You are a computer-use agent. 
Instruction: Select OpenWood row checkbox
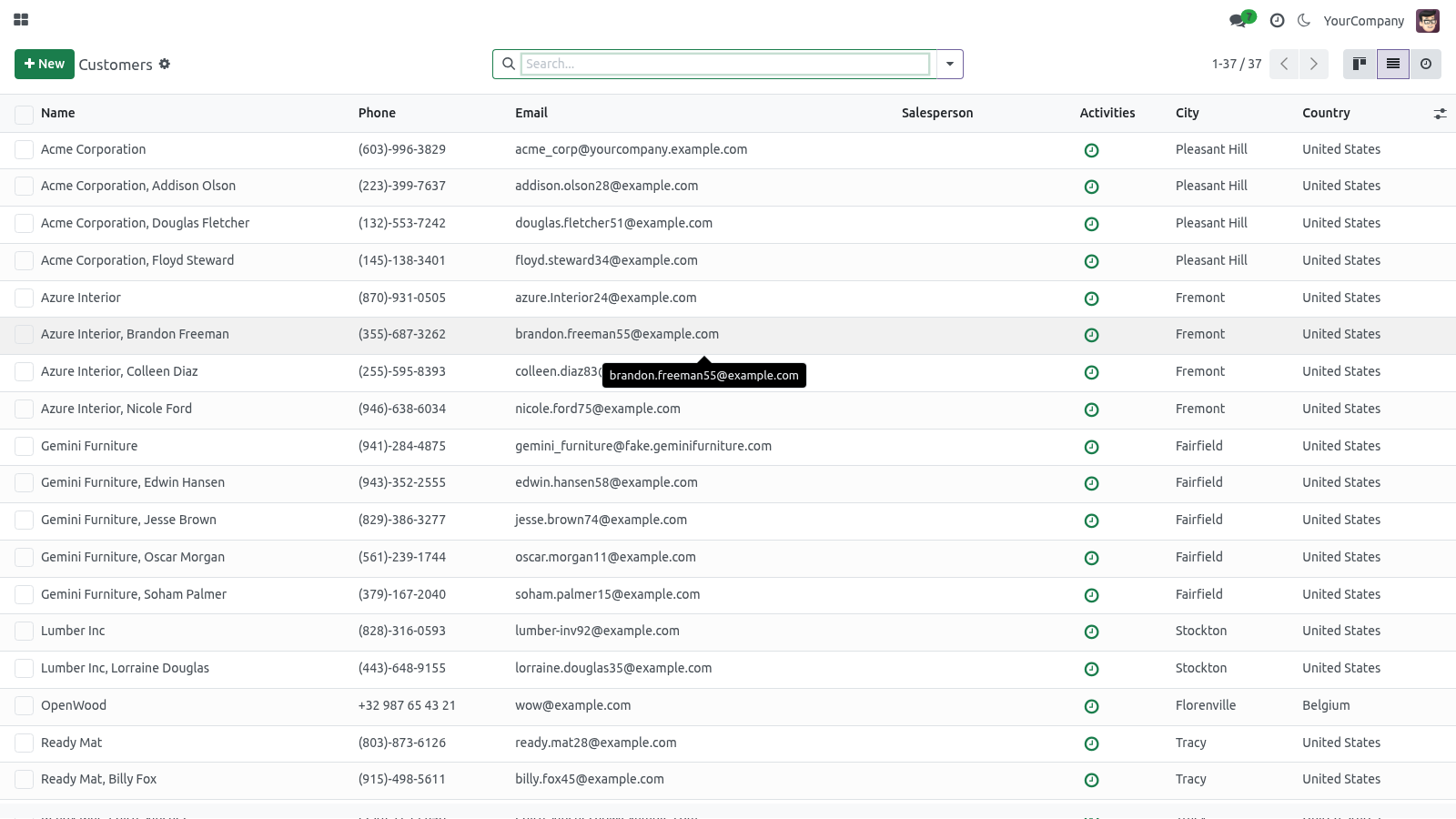tap(24, 706)
